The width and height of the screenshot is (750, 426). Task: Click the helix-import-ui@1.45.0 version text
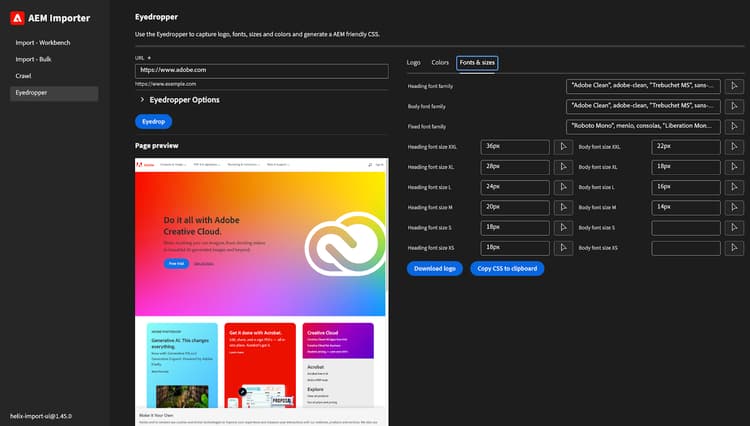pyautogui.click(x=41, y=416)
